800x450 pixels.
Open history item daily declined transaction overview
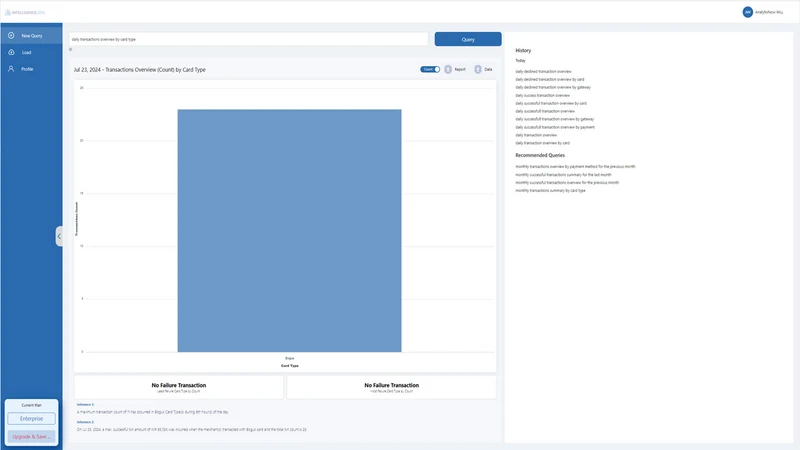[x=543, y=71]
